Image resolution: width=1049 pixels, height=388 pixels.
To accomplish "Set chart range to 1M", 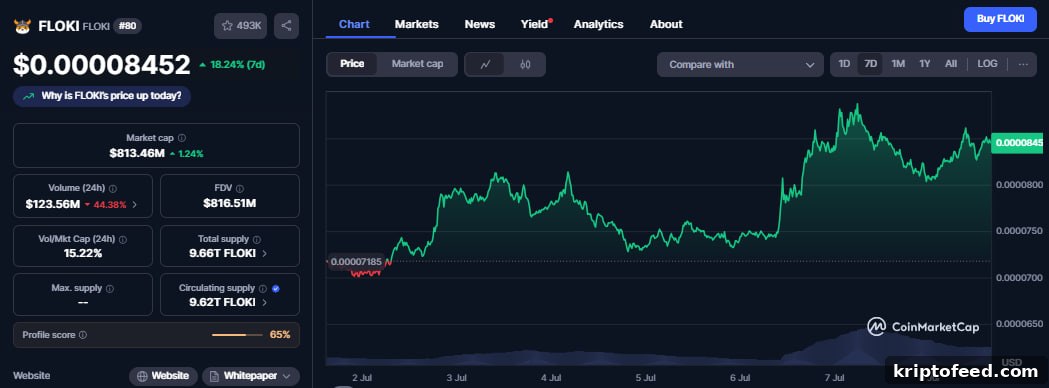I will tap(898, 64).
